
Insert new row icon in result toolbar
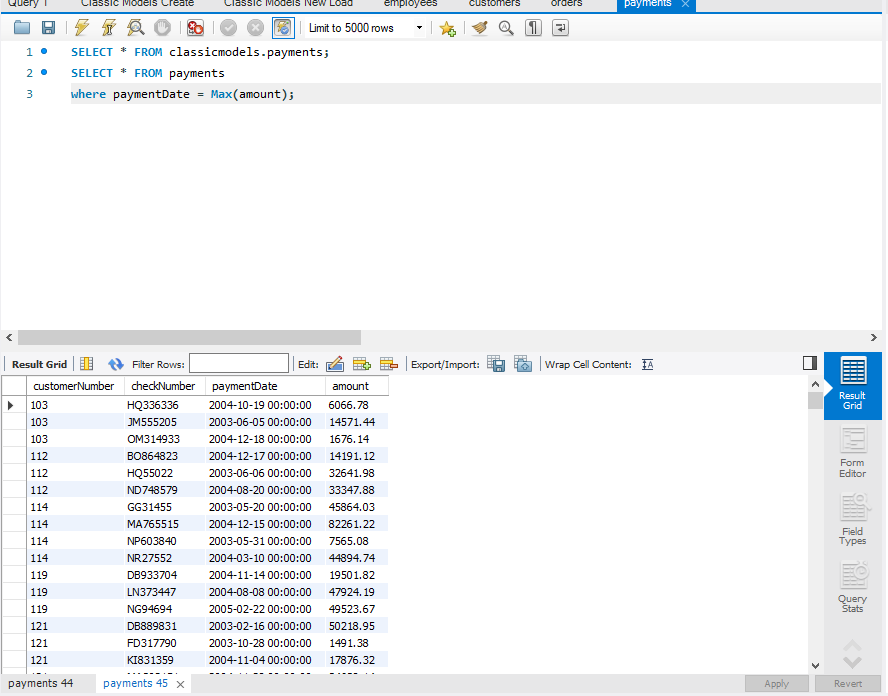(362, 364)
